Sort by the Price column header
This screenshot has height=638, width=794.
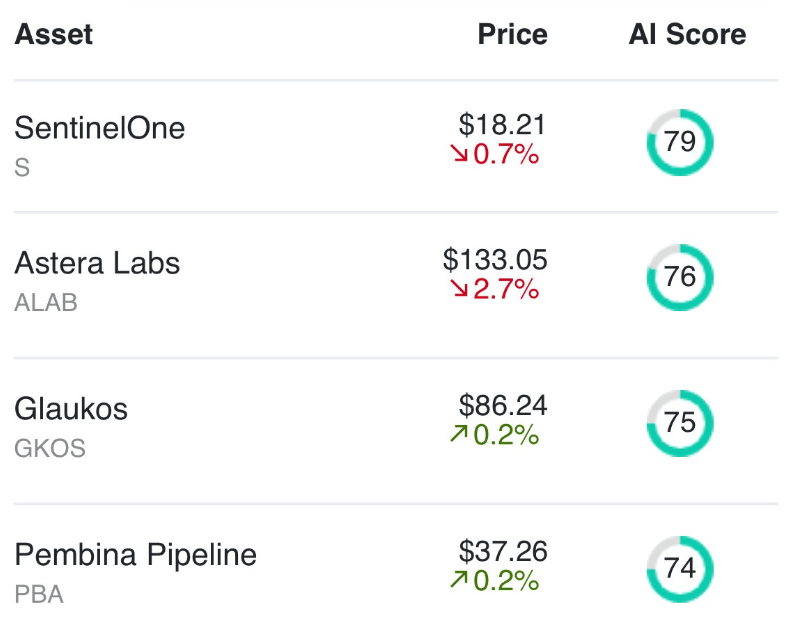[512, 35]
